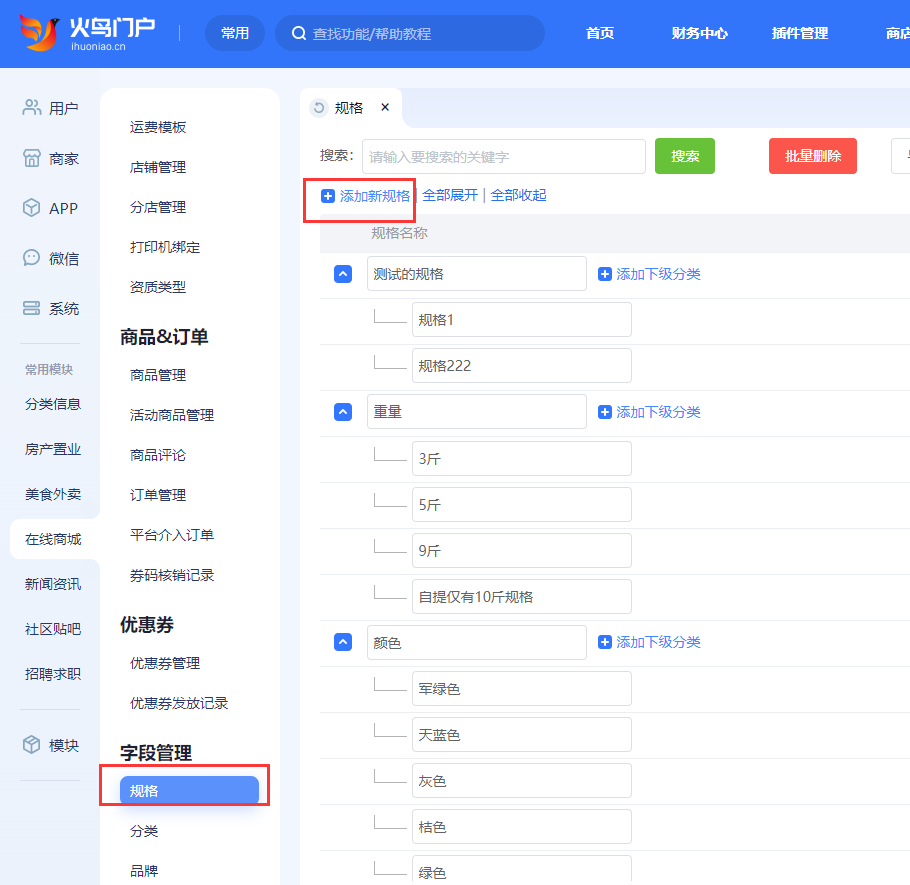Select 在线商城 module in sidebar
Viewport: 910px width, 885px height.
pyautogui.click(x=53, y=539)
